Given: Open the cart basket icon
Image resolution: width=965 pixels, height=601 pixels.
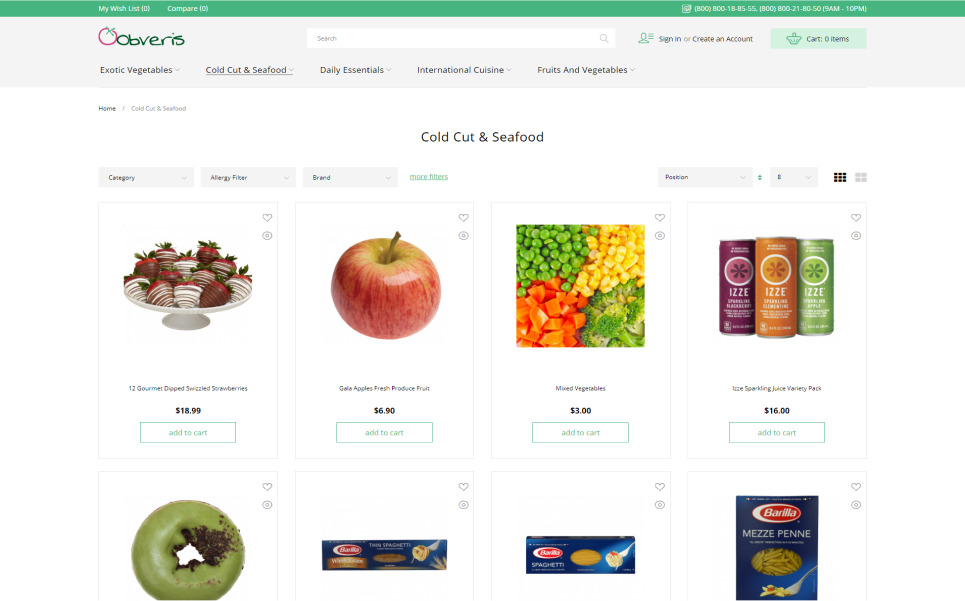Looking at the screenshot, I should click(793, 38).
